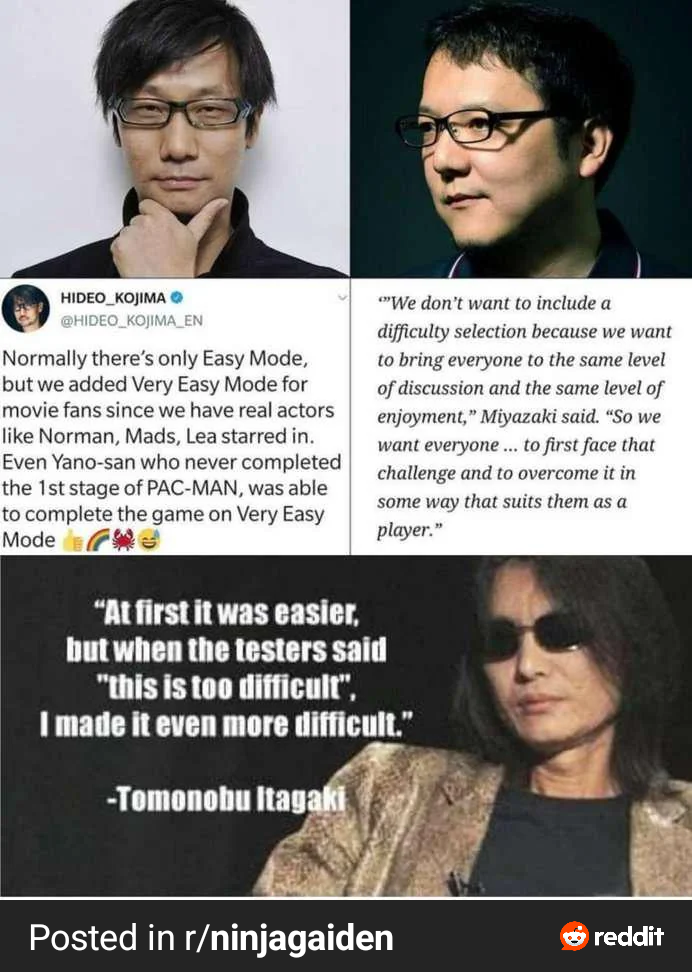Screen dimensions: 692x972
Task: Click the reddit wordmark text
Action: tap(629, 936)
